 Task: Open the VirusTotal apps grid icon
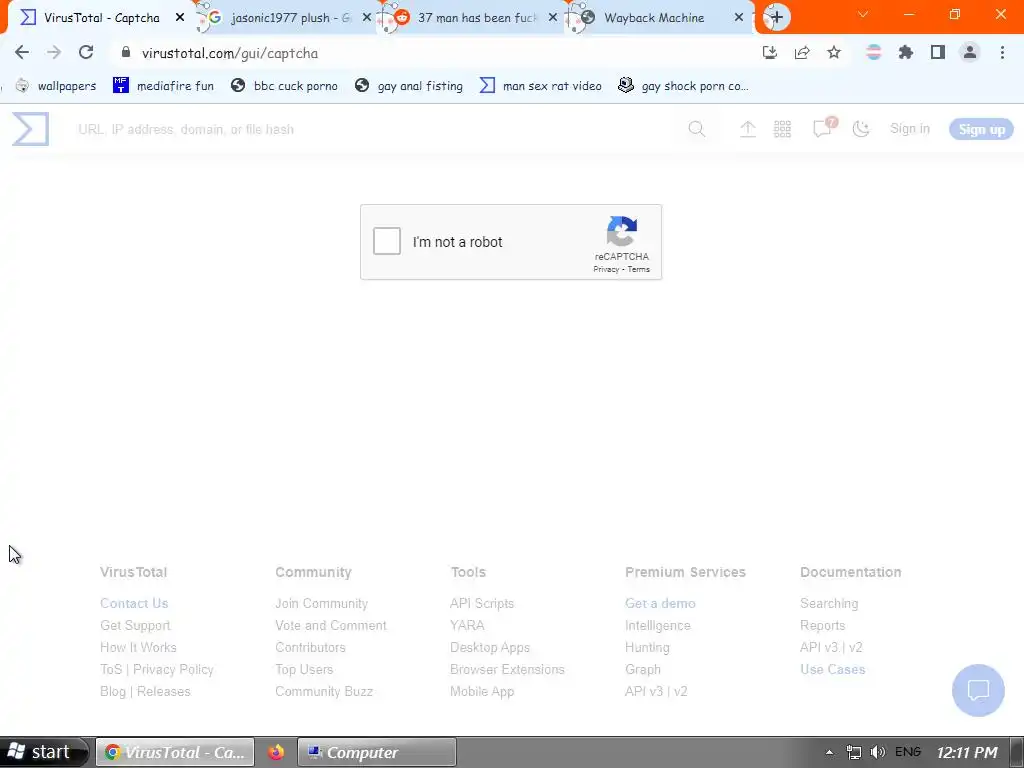pyautogui.click(x=782, y=129)
